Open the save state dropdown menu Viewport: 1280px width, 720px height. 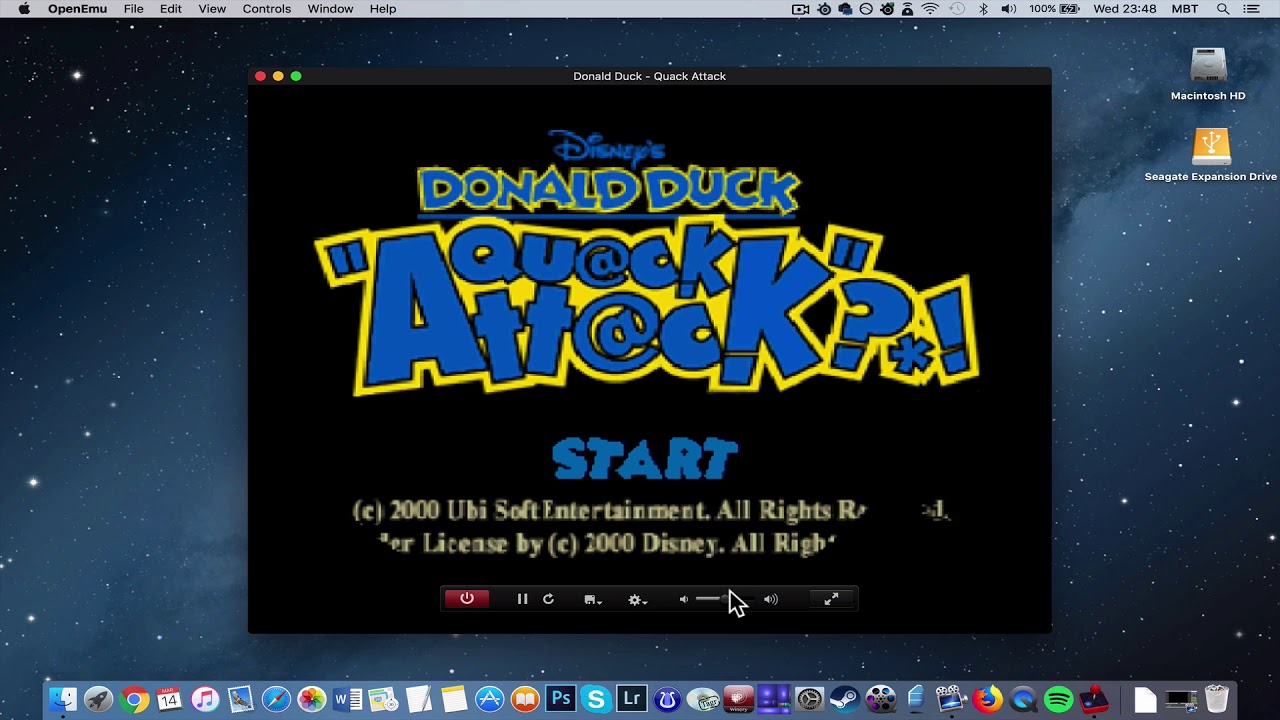pyautogui.click(x=593, y=600)
